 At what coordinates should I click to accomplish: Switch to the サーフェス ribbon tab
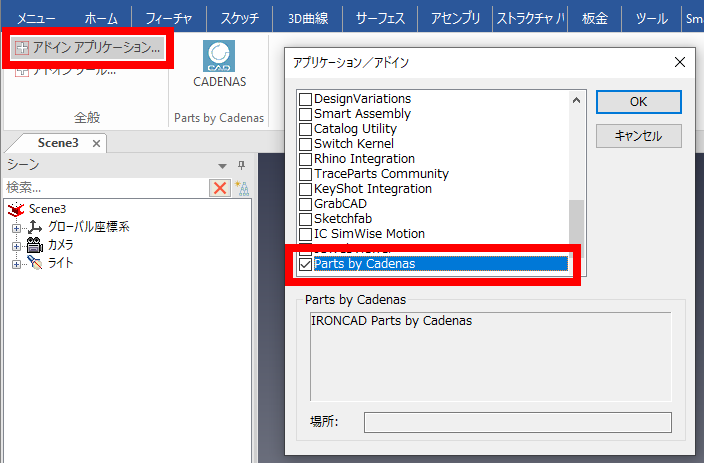pyautogui.click(x=380, y=19)
